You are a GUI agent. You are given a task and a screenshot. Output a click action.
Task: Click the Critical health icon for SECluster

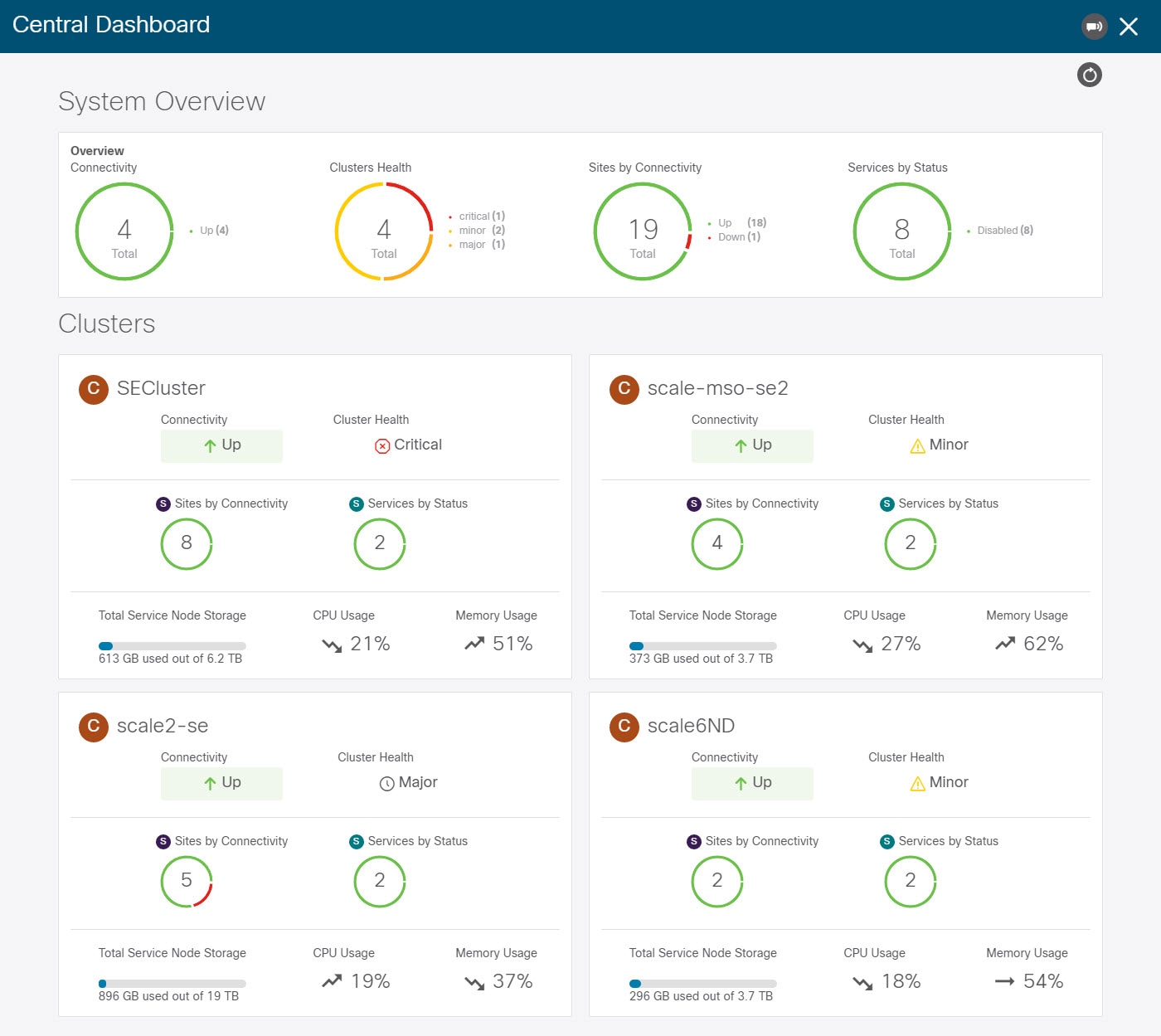tap(382, 446)
